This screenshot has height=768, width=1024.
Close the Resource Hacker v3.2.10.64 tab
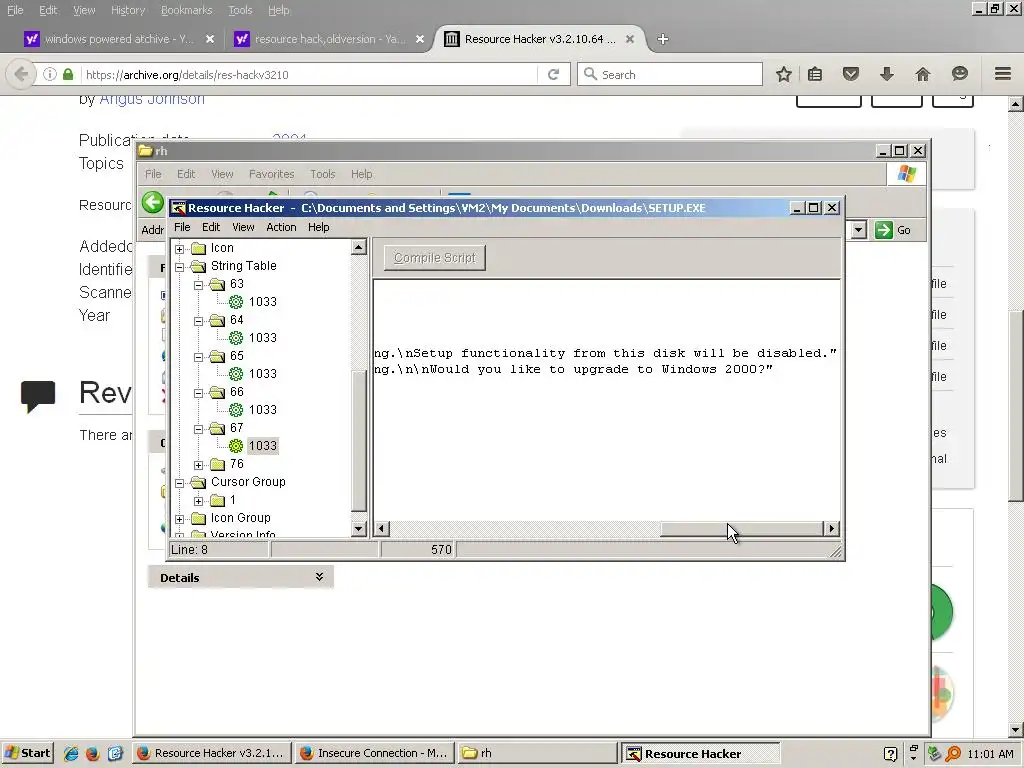[x=630, y=39]
